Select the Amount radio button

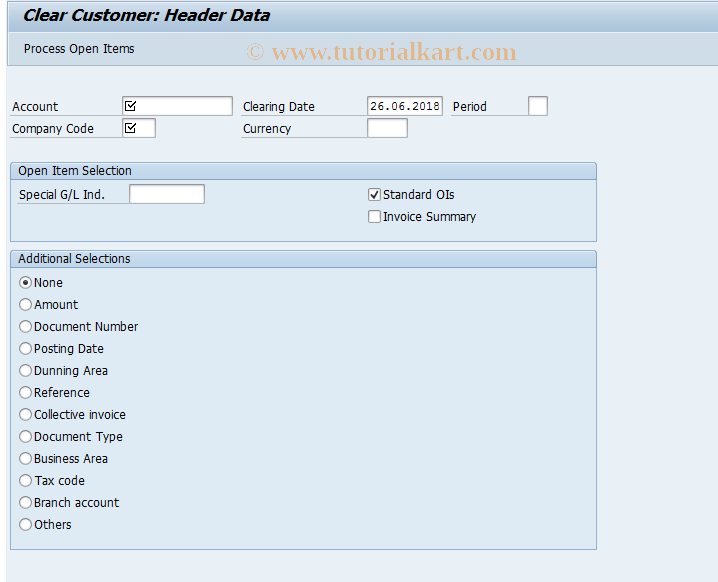tap(26, 305)
